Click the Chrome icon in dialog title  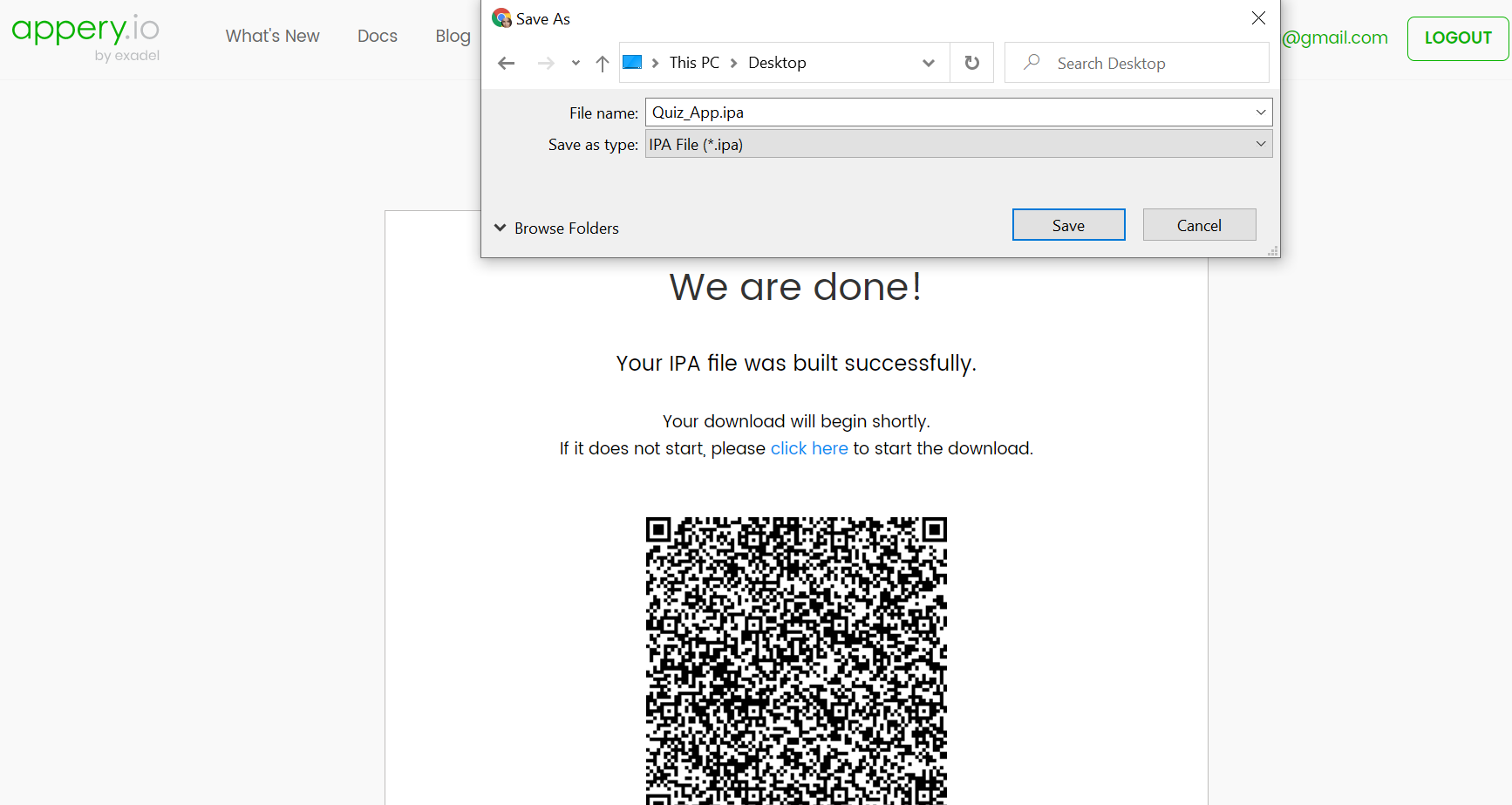[x=501, y=17]
